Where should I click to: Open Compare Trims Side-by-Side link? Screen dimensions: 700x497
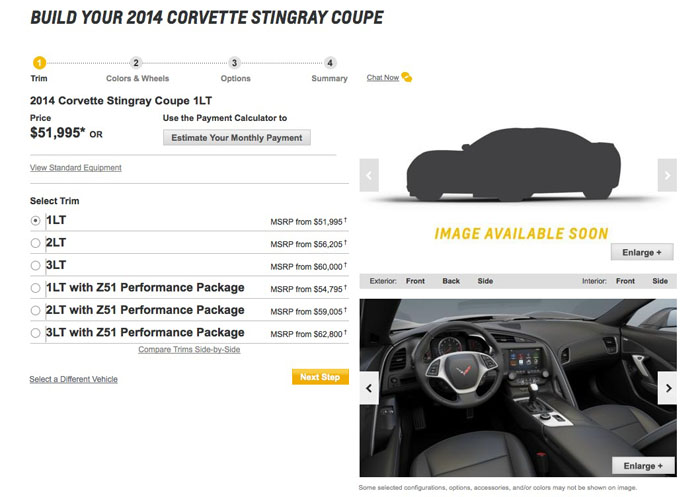(189, 350)
